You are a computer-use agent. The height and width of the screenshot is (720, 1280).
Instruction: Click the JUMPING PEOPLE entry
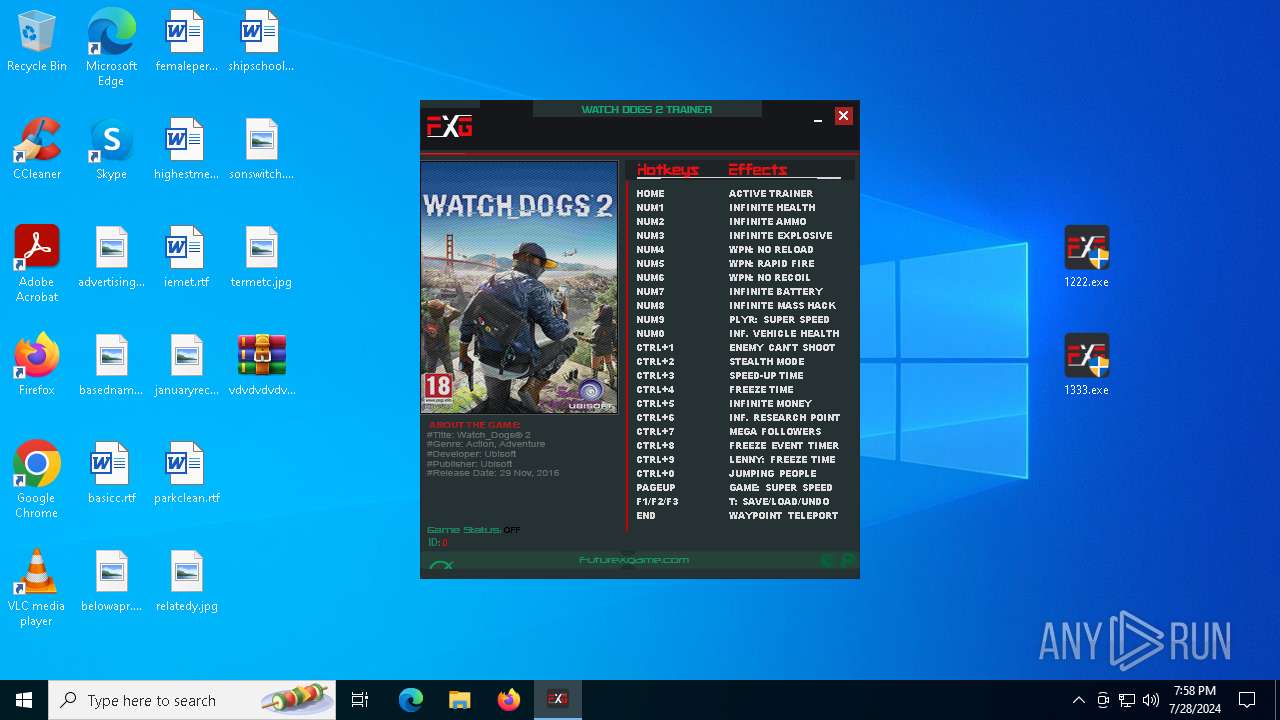[x=773, y=474]
